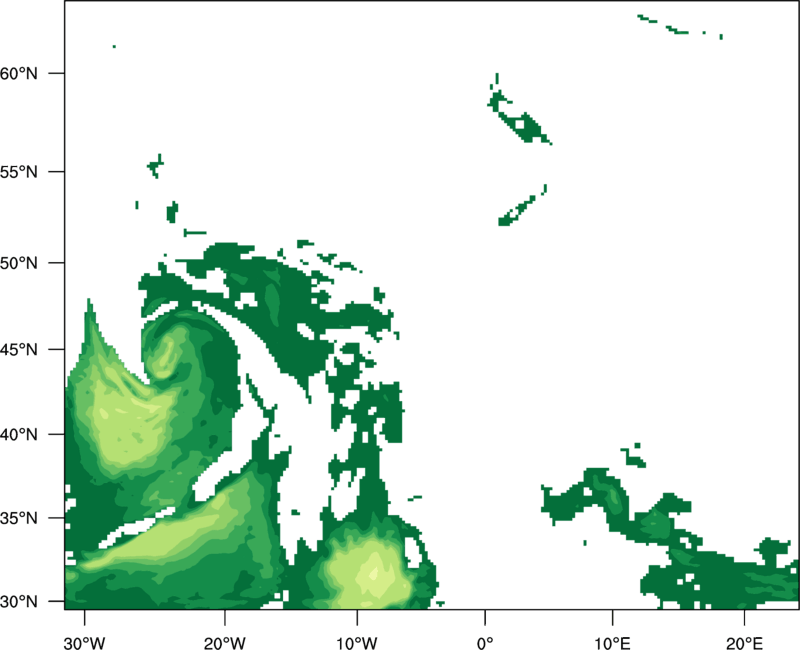Click the 10°W longitude label
Screen dimensions: 800x650
357,643
